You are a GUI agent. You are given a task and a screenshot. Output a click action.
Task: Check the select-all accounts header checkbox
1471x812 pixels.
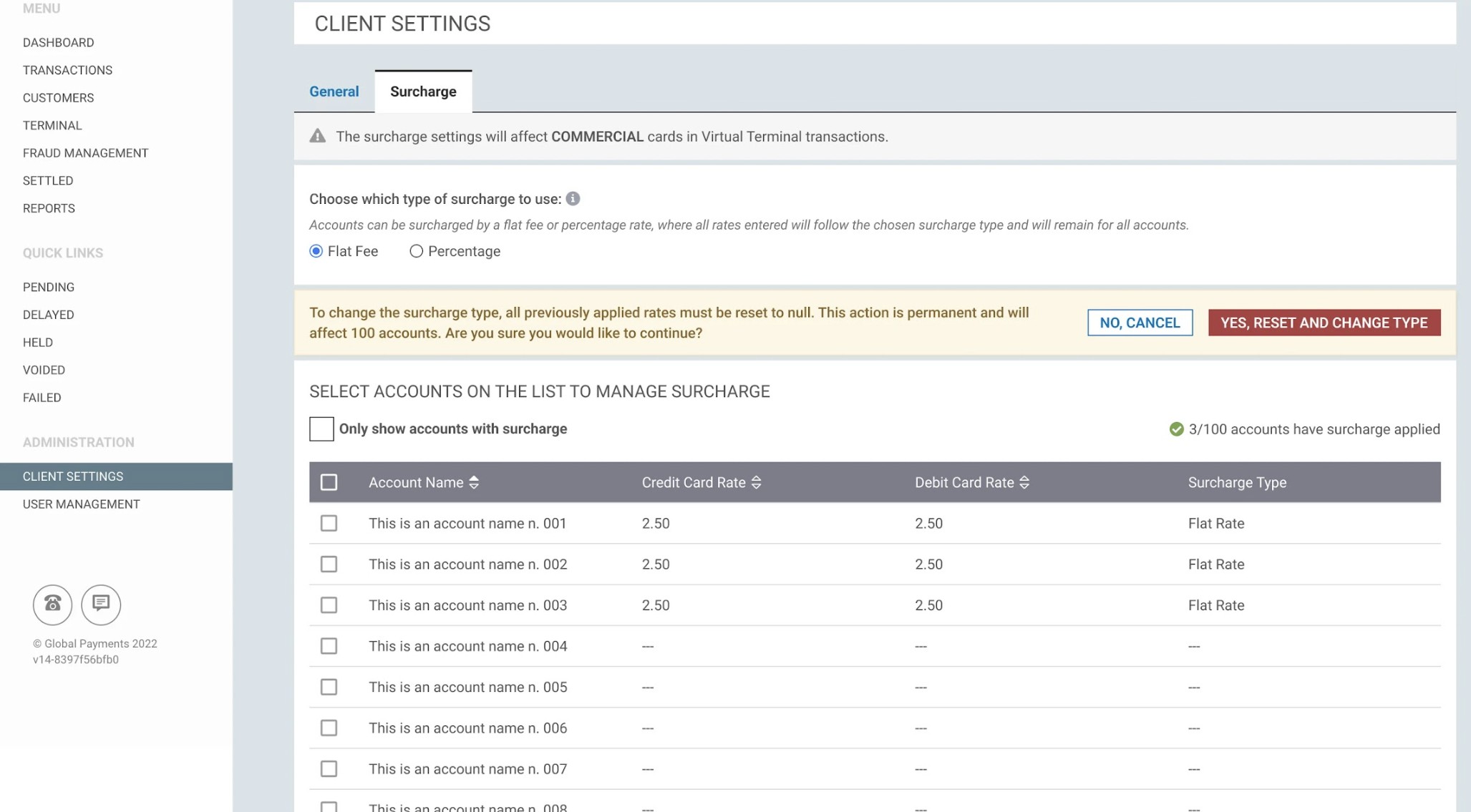click(329, 483)
